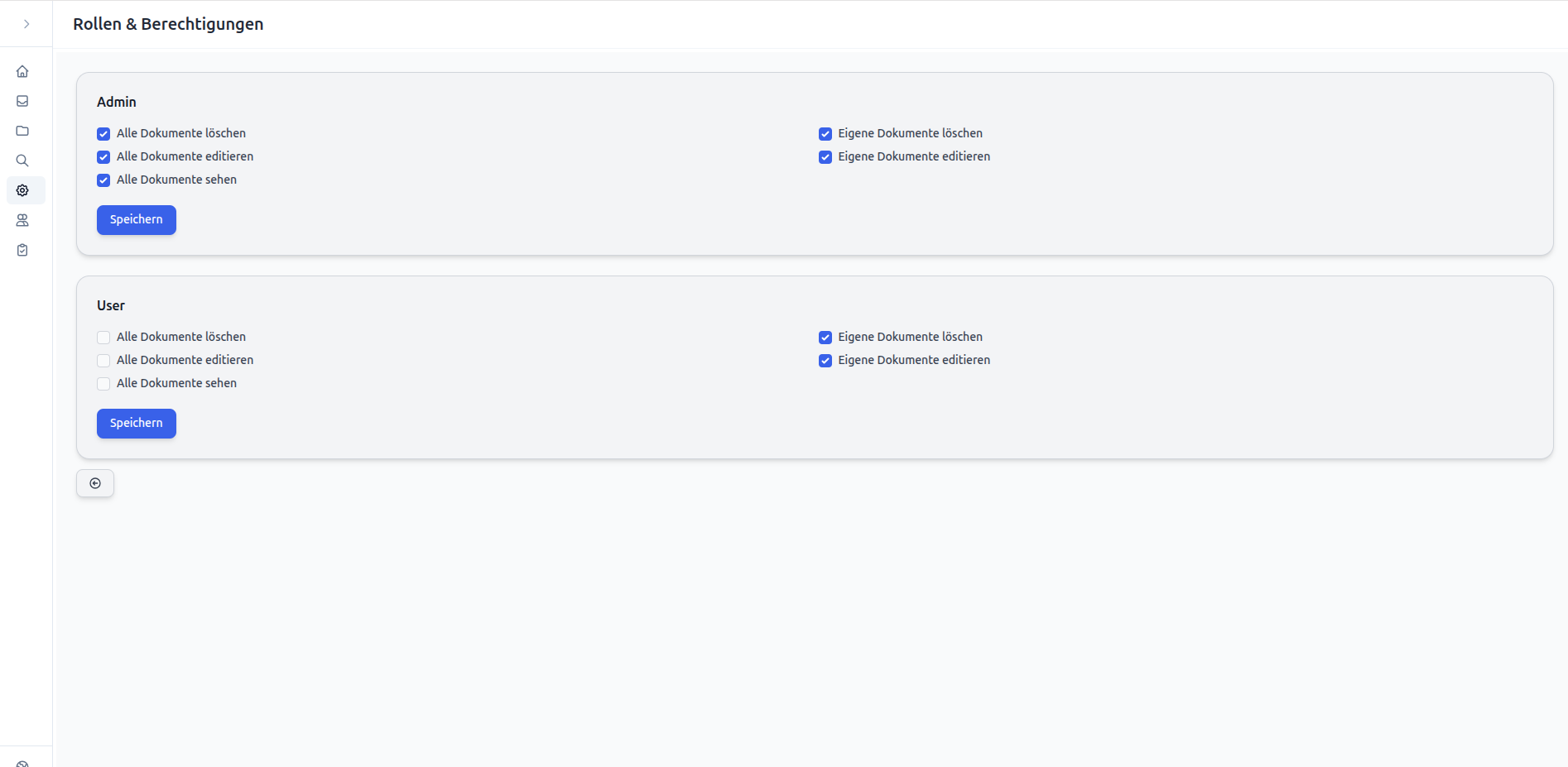Uncheck User 'Eigene Dokumente löschen' checkbox
The height and width of the screenshot is (767, 1568).
[825, 338]
